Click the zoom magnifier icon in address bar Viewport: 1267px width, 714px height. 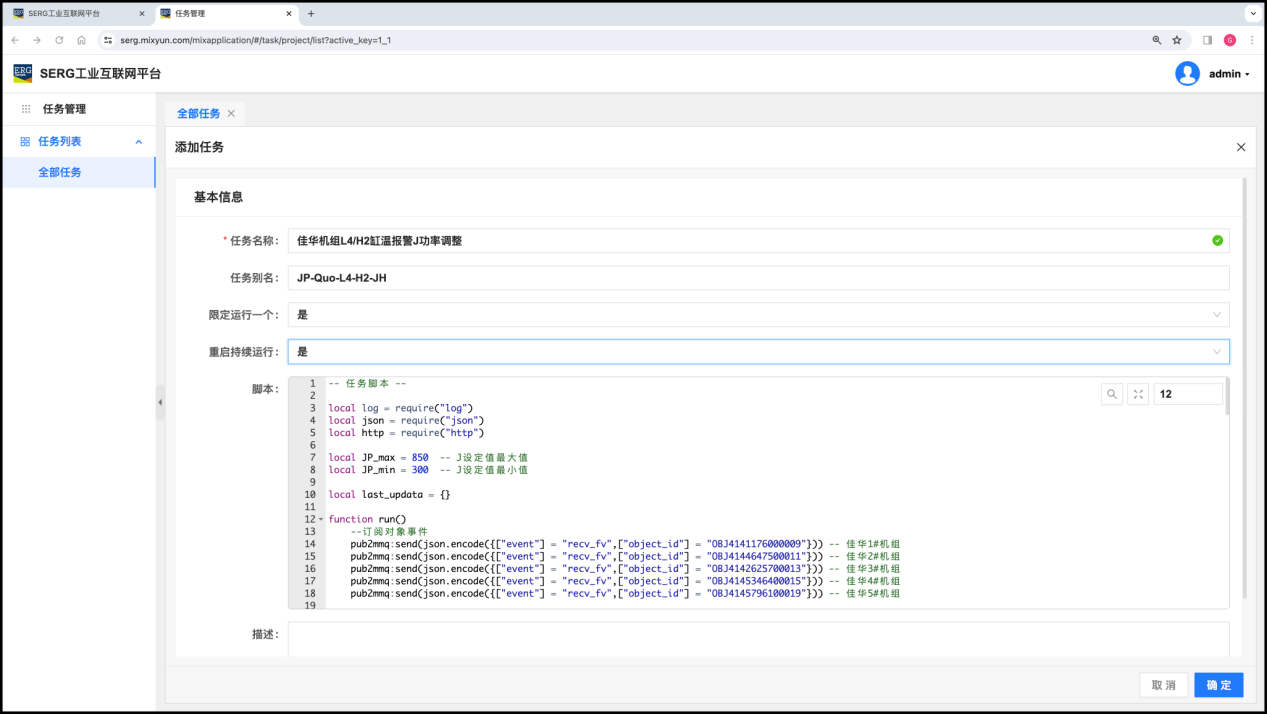(1157, 40)
